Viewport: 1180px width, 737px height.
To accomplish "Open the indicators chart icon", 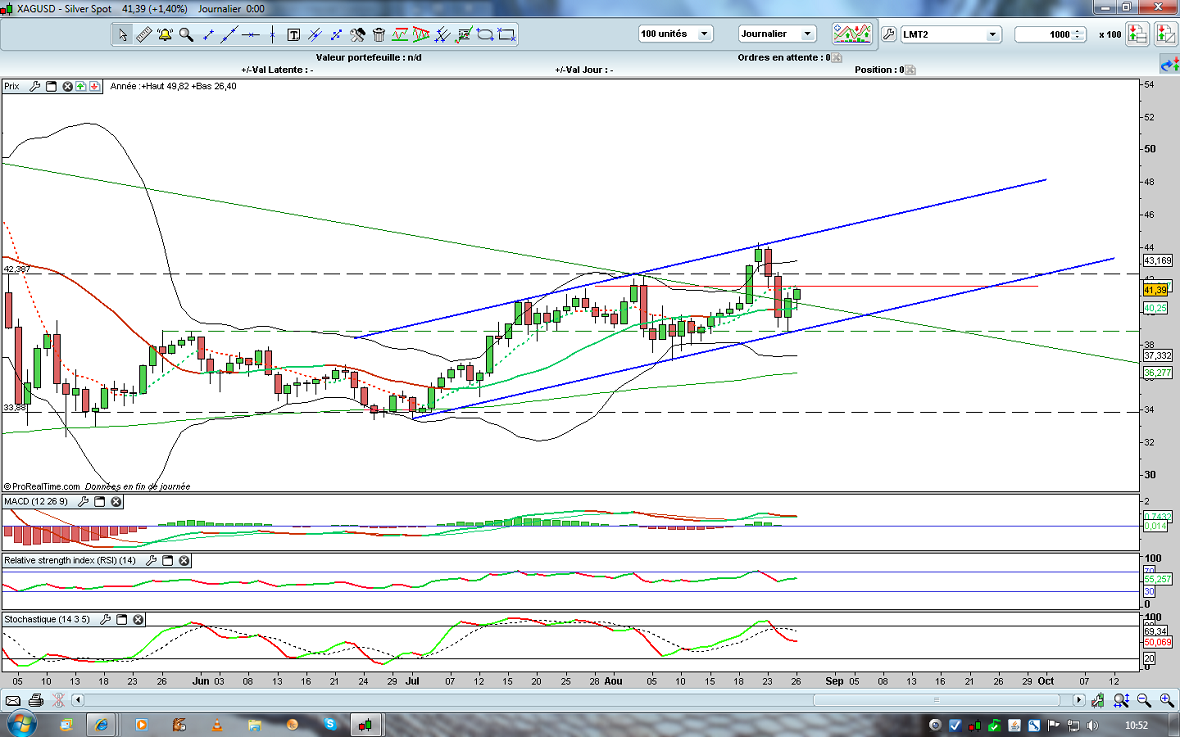I will 851,33.
